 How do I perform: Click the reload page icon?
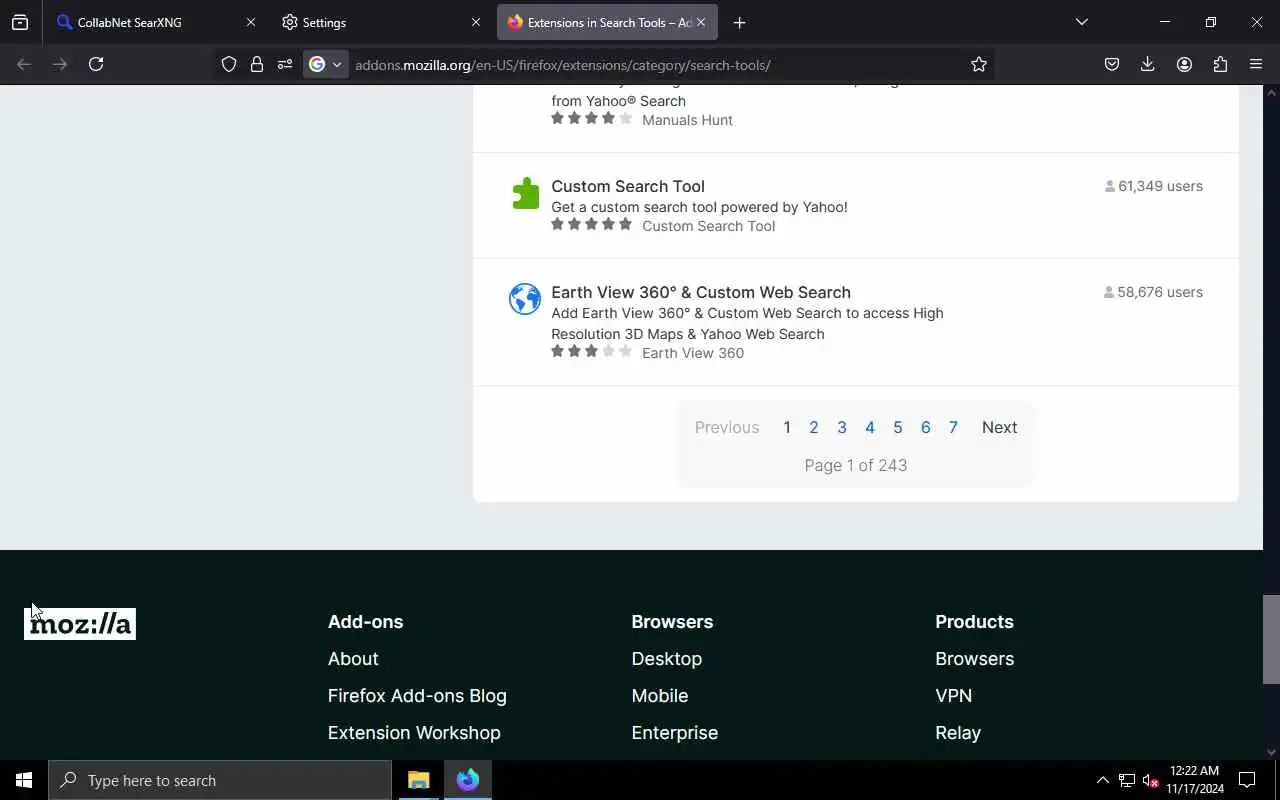[96, 64]
